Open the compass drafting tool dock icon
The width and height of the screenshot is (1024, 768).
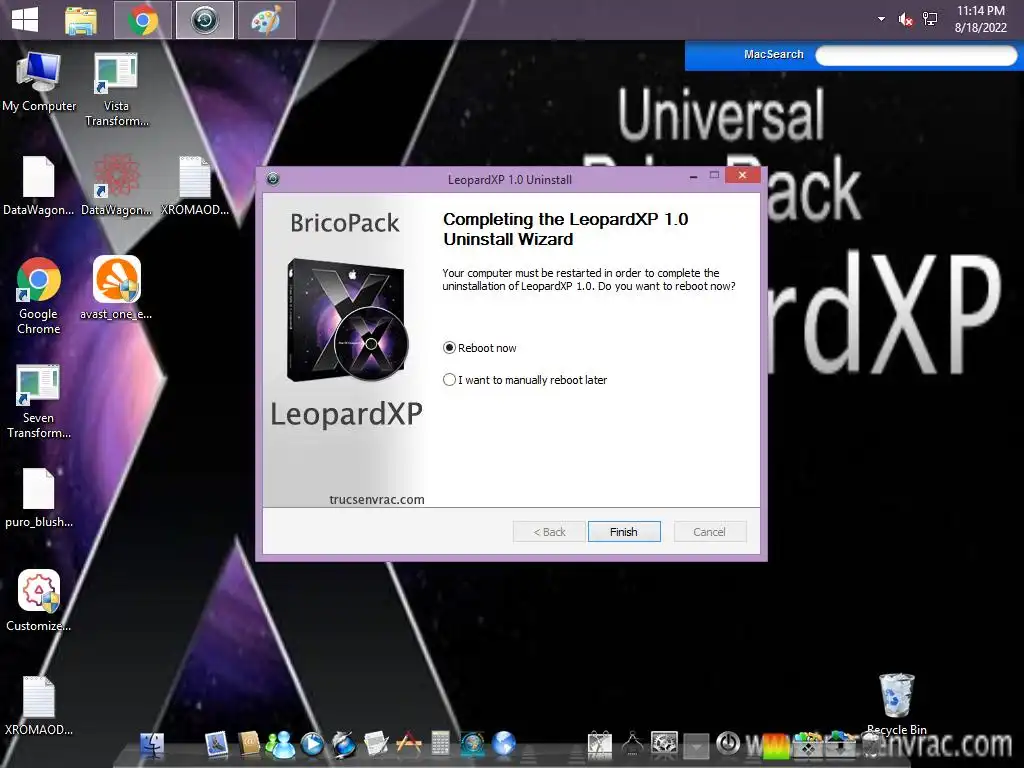[632, 744]
